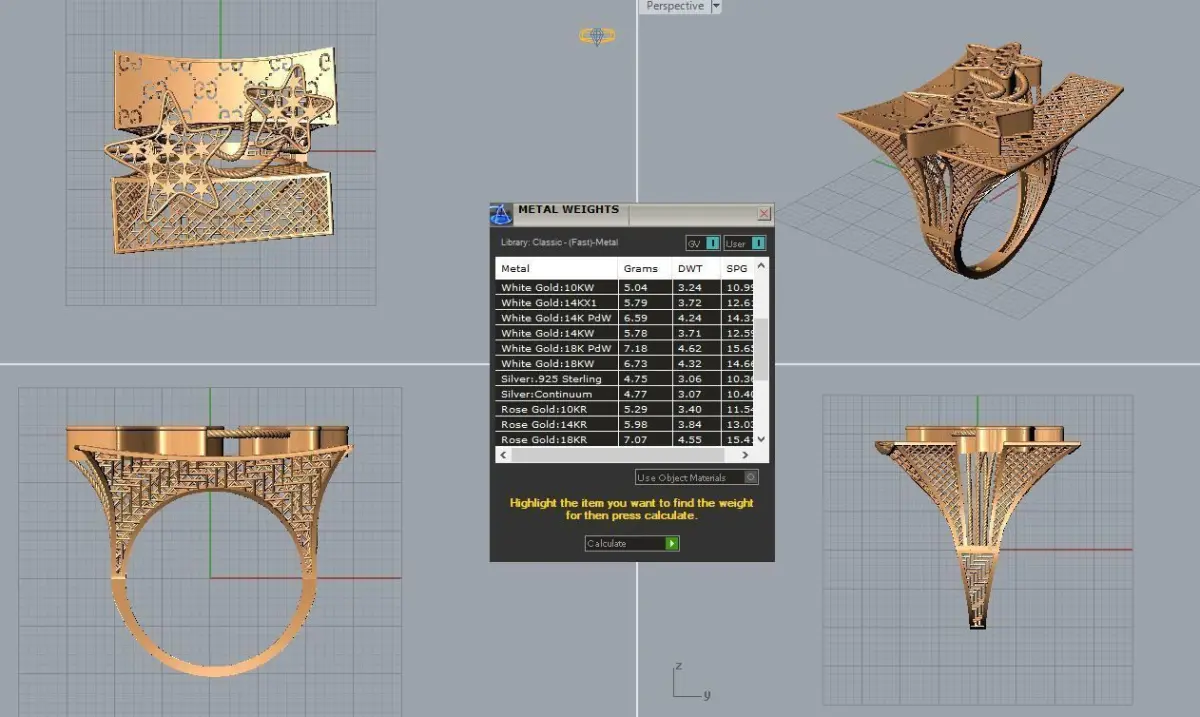Click the horizontal scroll left arrow

tap(503, 455)
